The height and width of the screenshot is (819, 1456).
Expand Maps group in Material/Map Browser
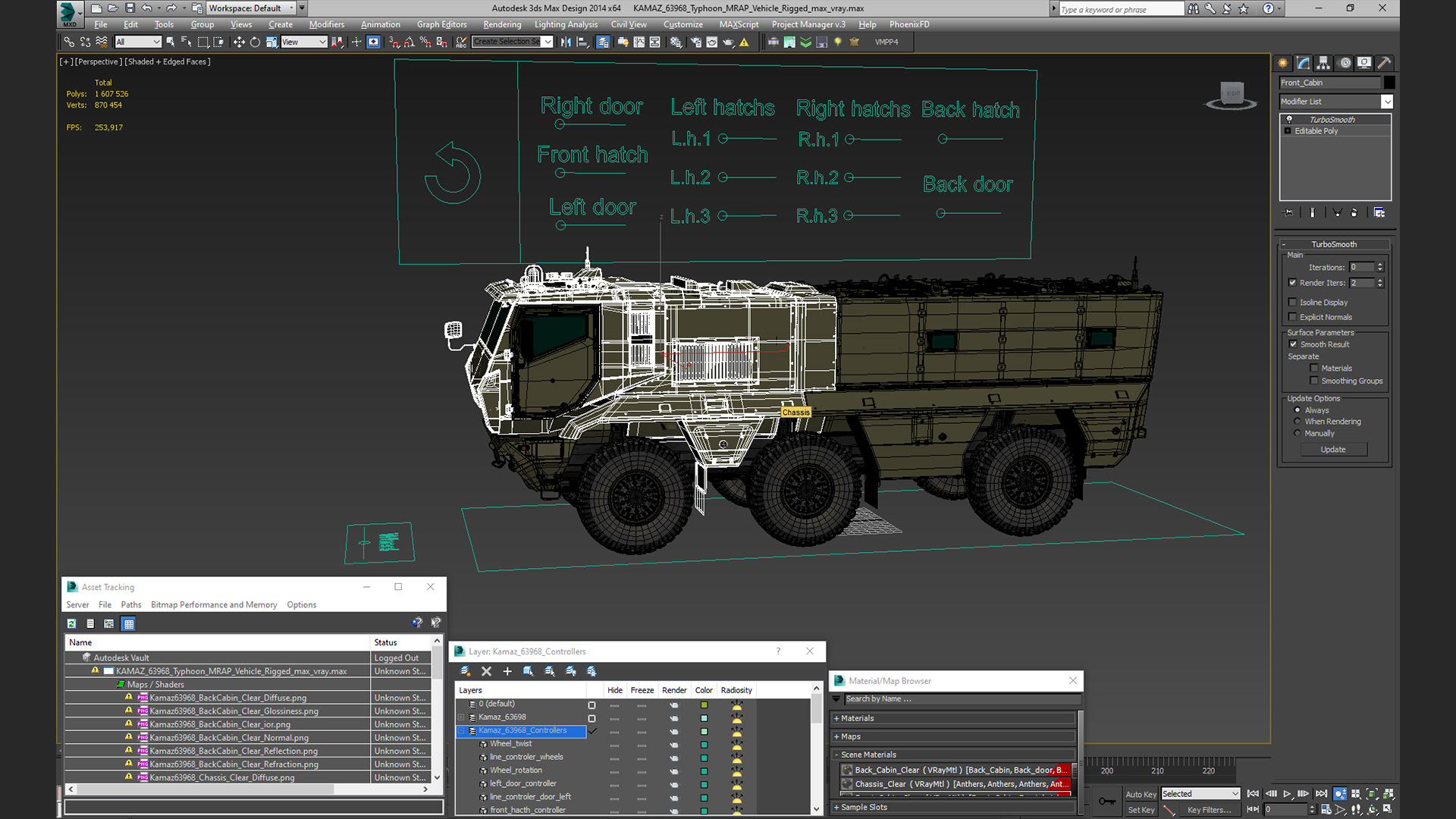click(836, 736)
